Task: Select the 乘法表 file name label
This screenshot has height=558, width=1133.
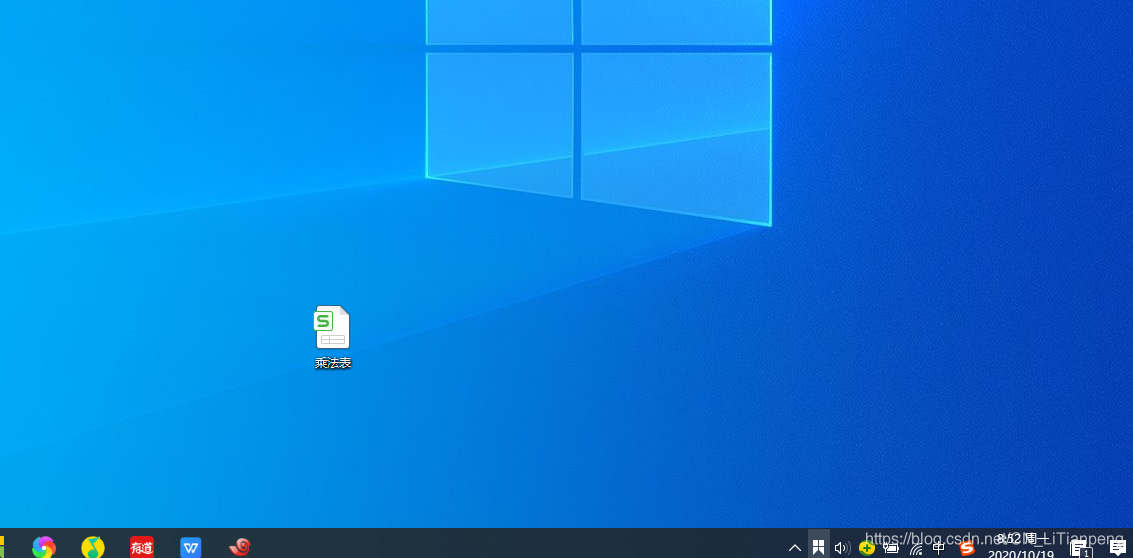Action: [333, 363]
